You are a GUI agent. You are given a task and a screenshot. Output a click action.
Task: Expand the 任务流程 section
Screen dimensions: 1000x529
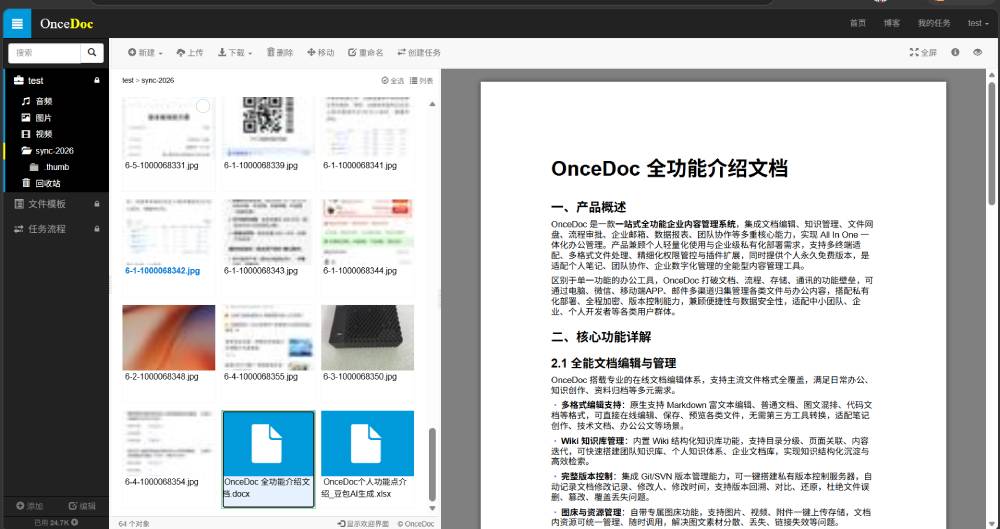click(x=47, y=228)
